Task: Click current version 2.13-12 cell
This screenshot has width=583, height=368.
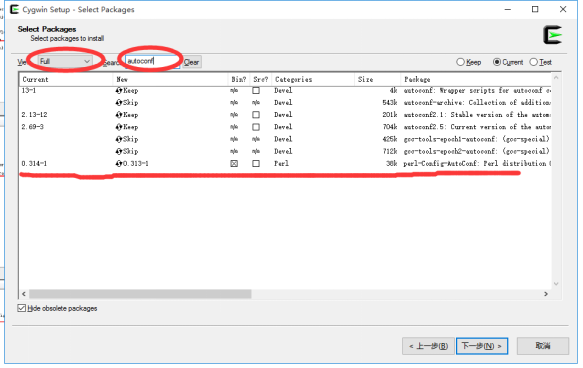Action: tap(34, 115)
